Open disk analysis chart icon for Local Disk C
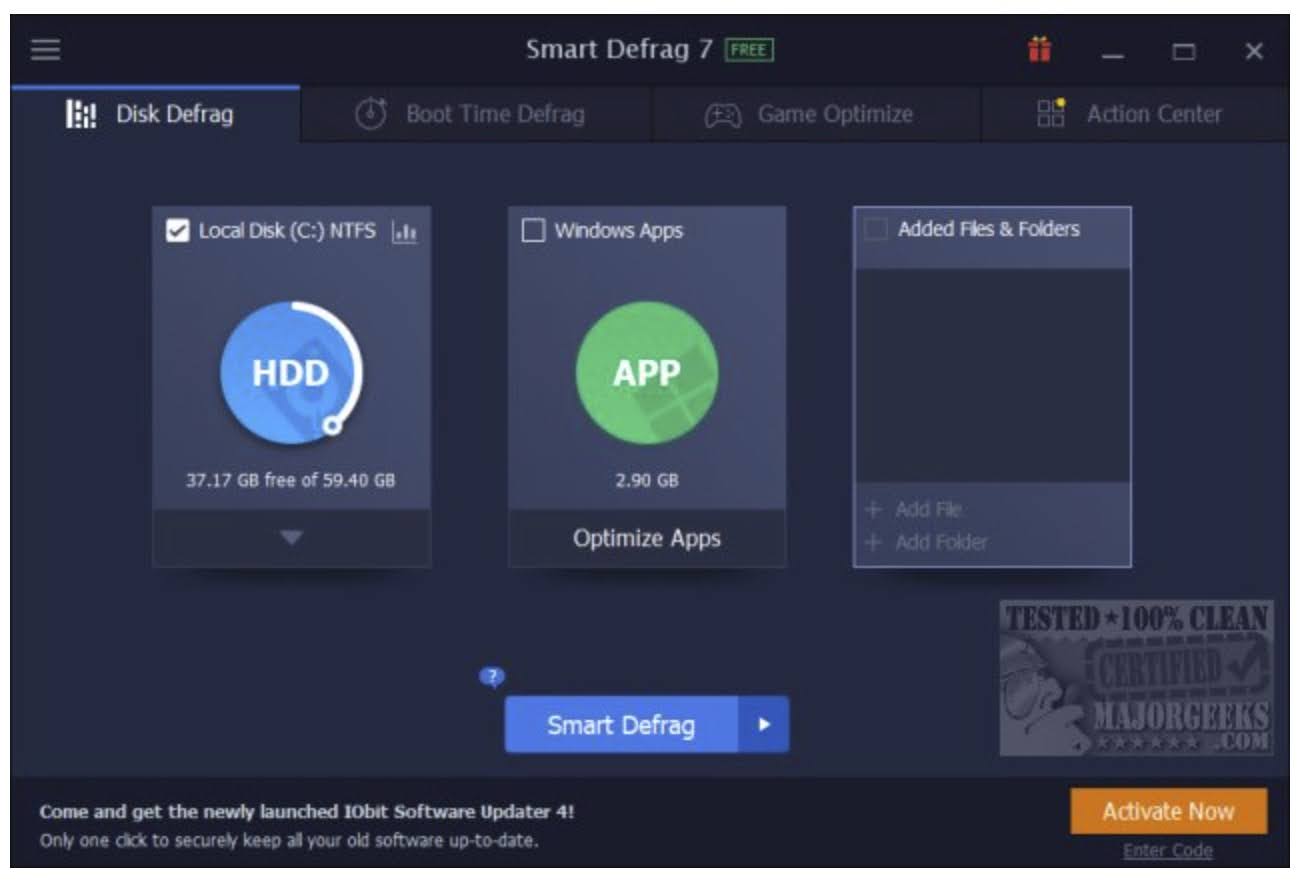This screenshot has width=1300, height=884. [x=405, y=232]
